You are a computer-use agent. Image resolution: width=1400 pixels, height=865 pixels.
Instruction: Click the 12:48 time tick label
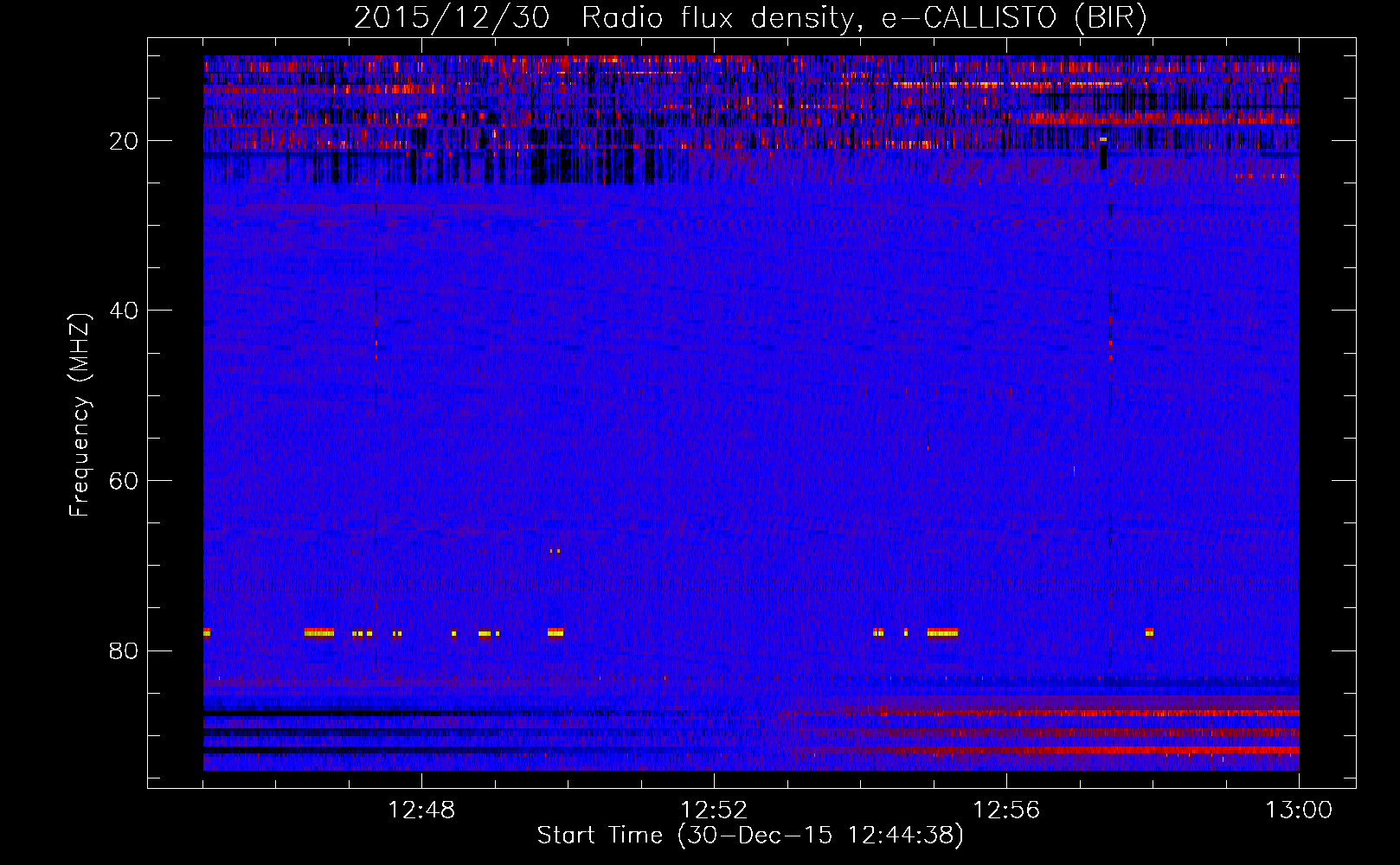coord(421,811)
